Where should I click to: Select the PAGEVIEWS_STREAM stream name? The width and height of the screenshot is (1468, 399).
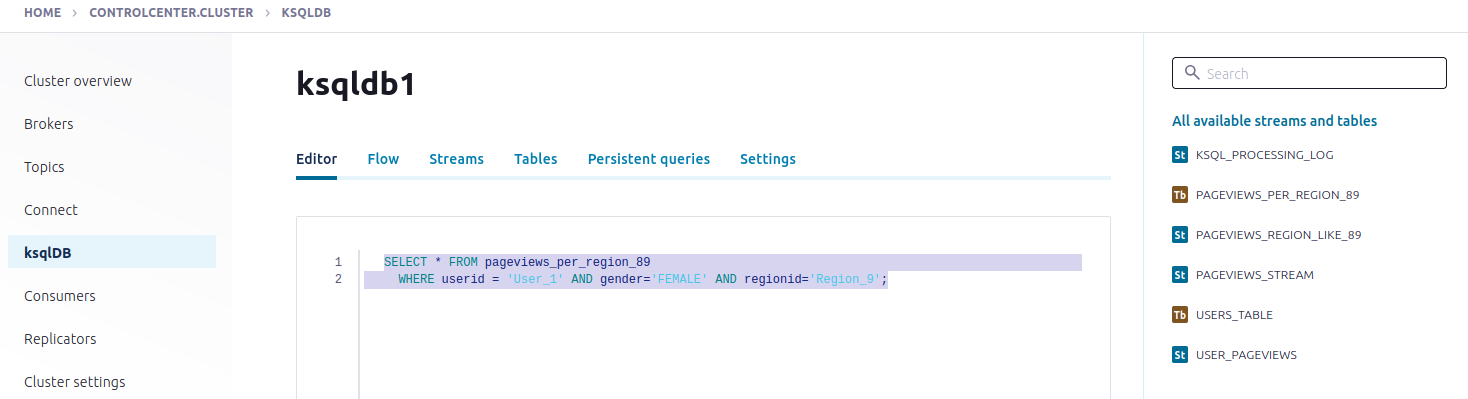(1254, 275)
